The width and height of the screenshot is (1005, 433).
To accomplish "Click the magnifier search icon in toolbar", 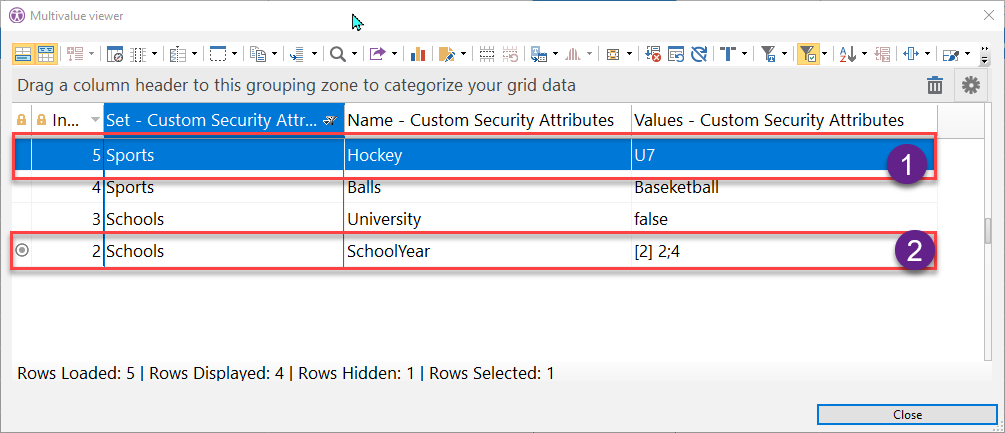I will point(338,54).
